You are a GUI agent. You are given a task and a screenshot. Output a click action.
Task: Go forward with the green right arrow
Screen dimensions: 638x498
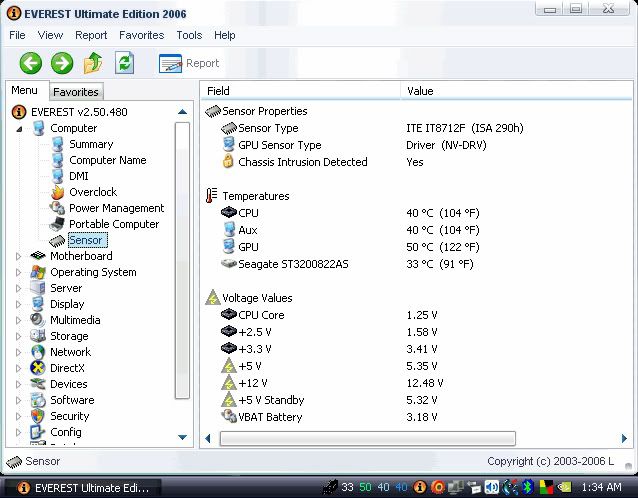tap(62, 63)
